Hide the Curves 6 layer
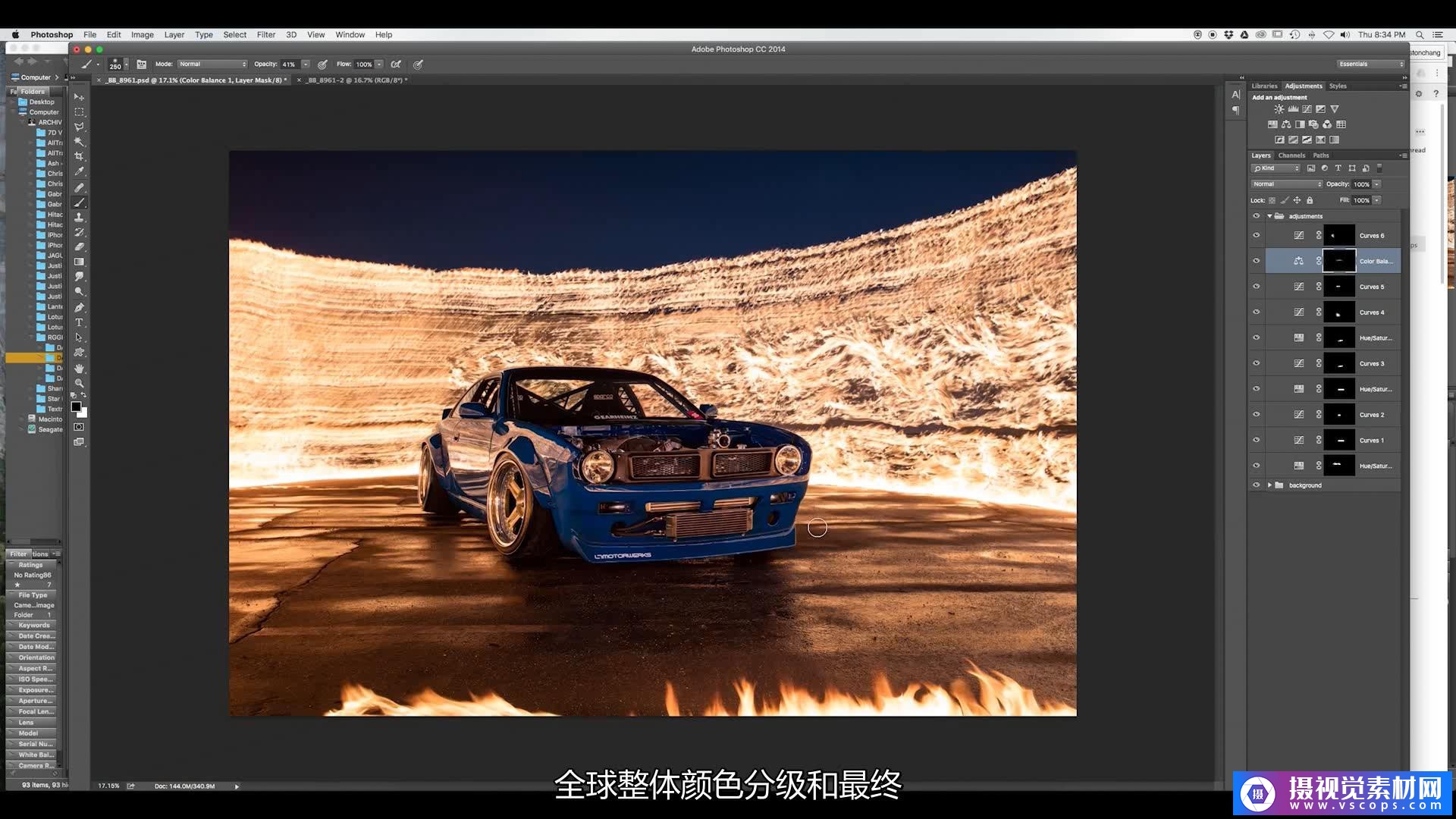This screenshot has height=819, width=1456. pos(1257,235)
